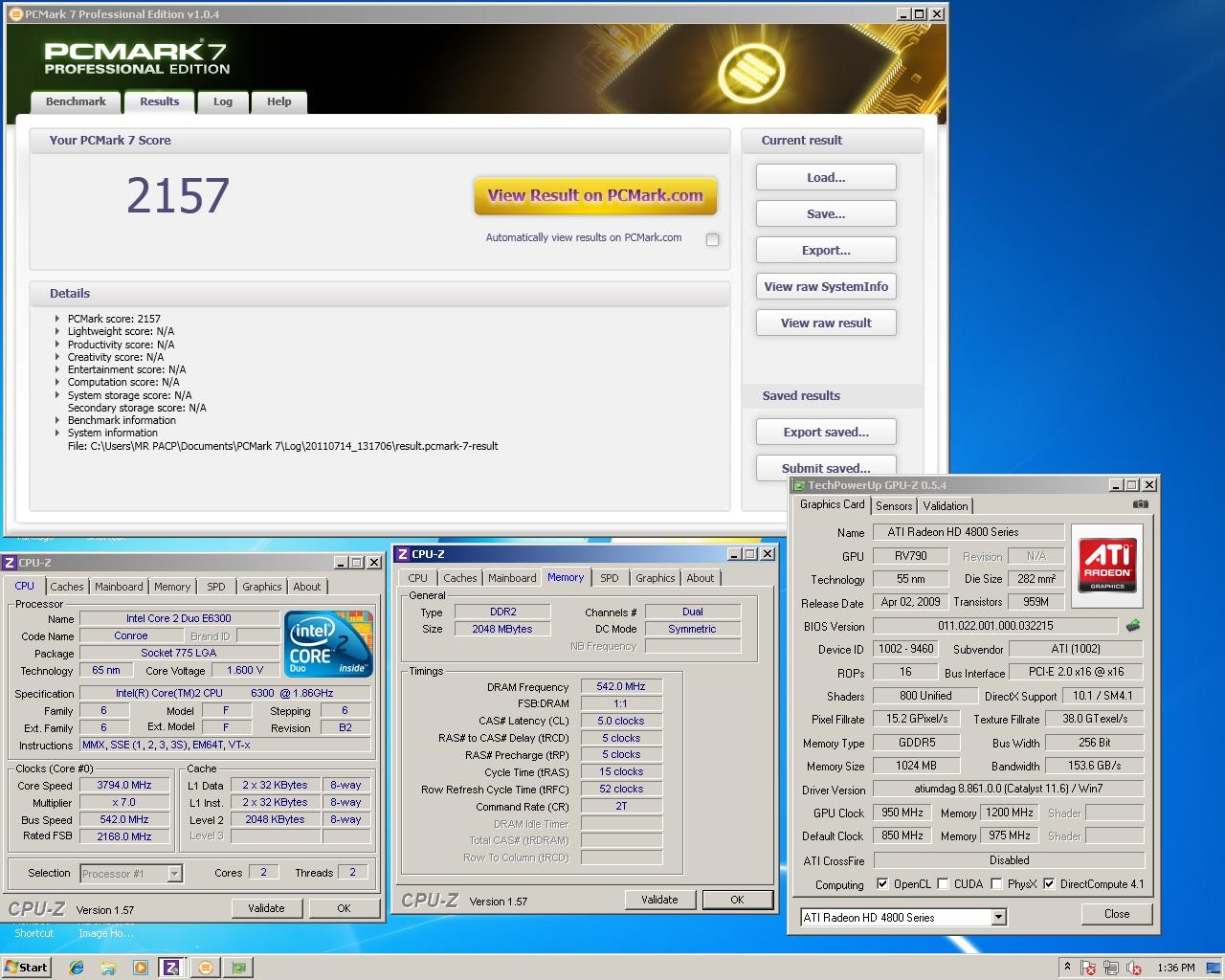
Task: Click View raw SystemInfo button
Action: [826, 286]
